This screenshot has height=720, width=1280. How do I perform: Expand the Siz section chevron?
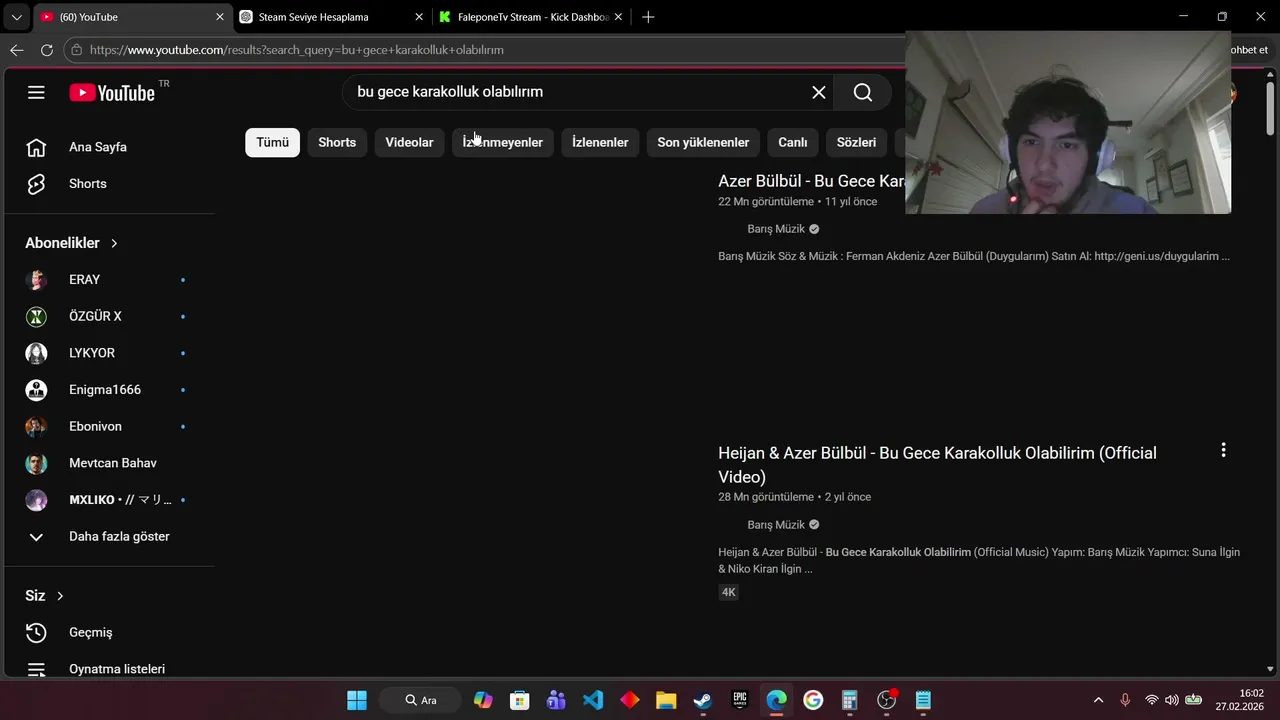[60, 596]
